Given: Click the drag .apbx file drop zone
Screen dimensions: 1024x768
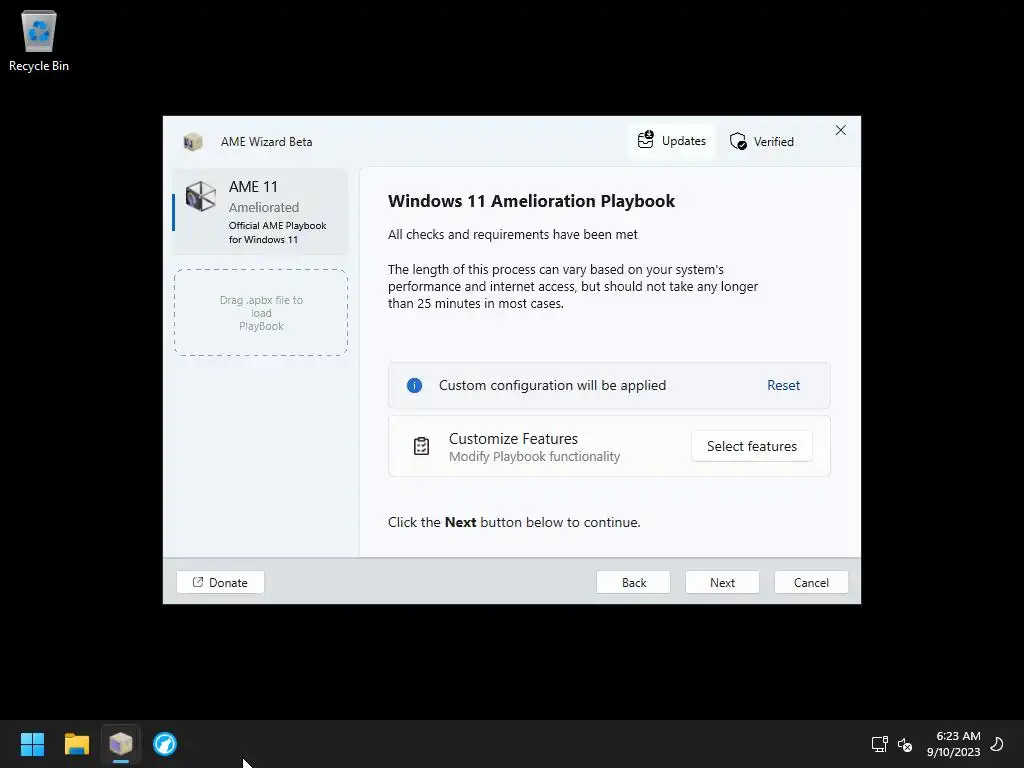Looking at the screenshot, I should coord(261,312).
